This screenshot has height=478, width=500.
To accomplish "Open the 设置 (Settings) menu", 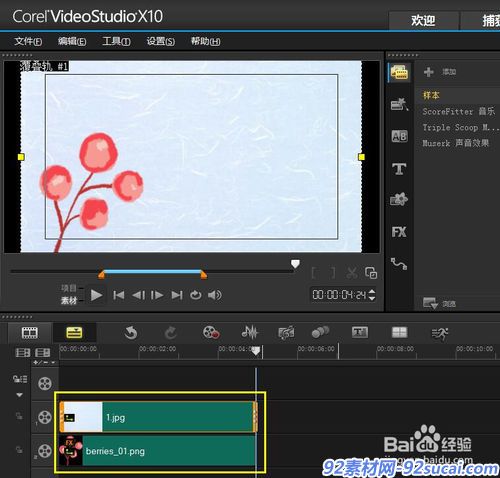I will click(x=161, y=41).
